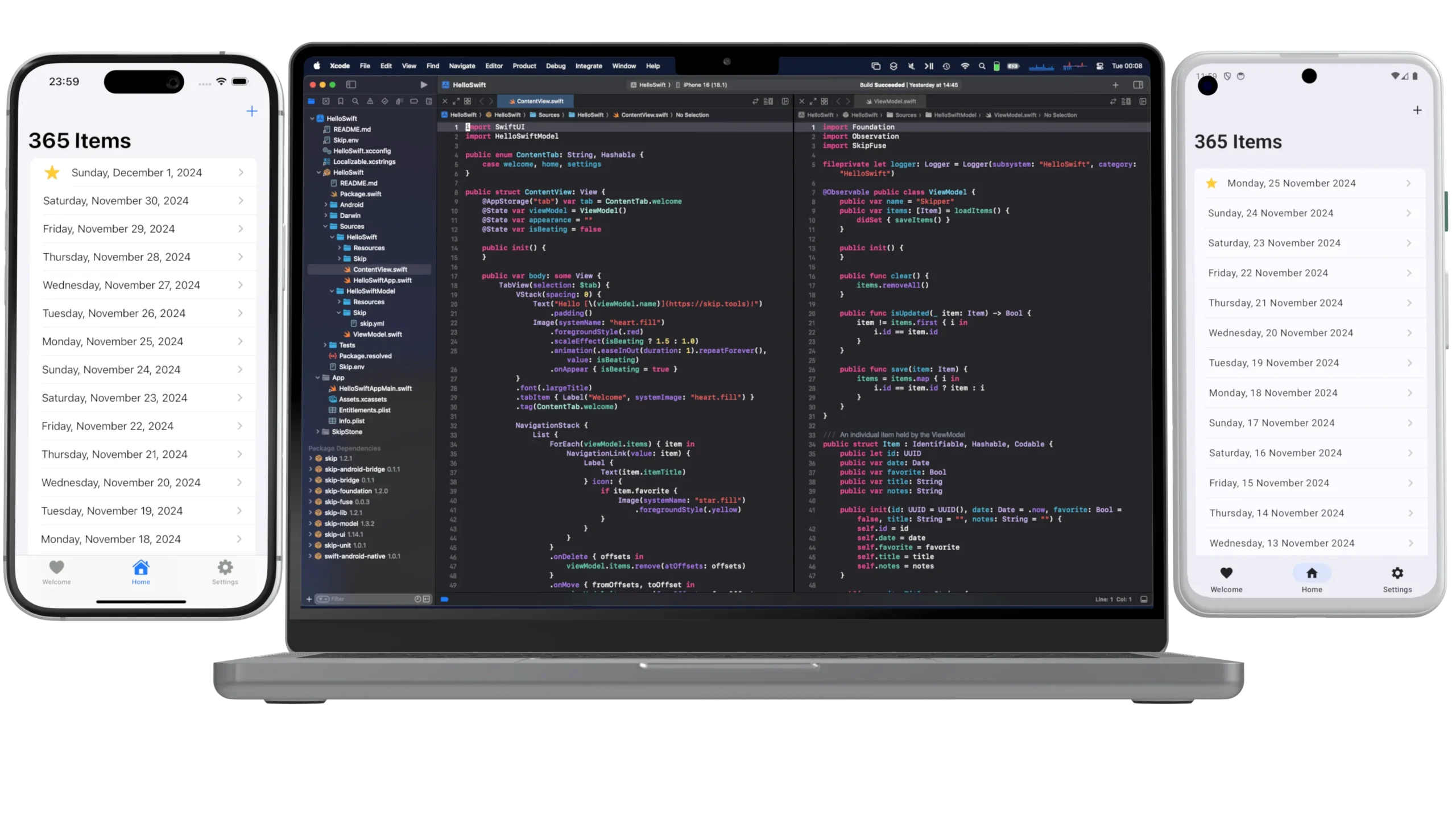Collapse the HelloSwiftModel group in the navigator
The image size is (1456, 819).
click(x=332, y=291)
